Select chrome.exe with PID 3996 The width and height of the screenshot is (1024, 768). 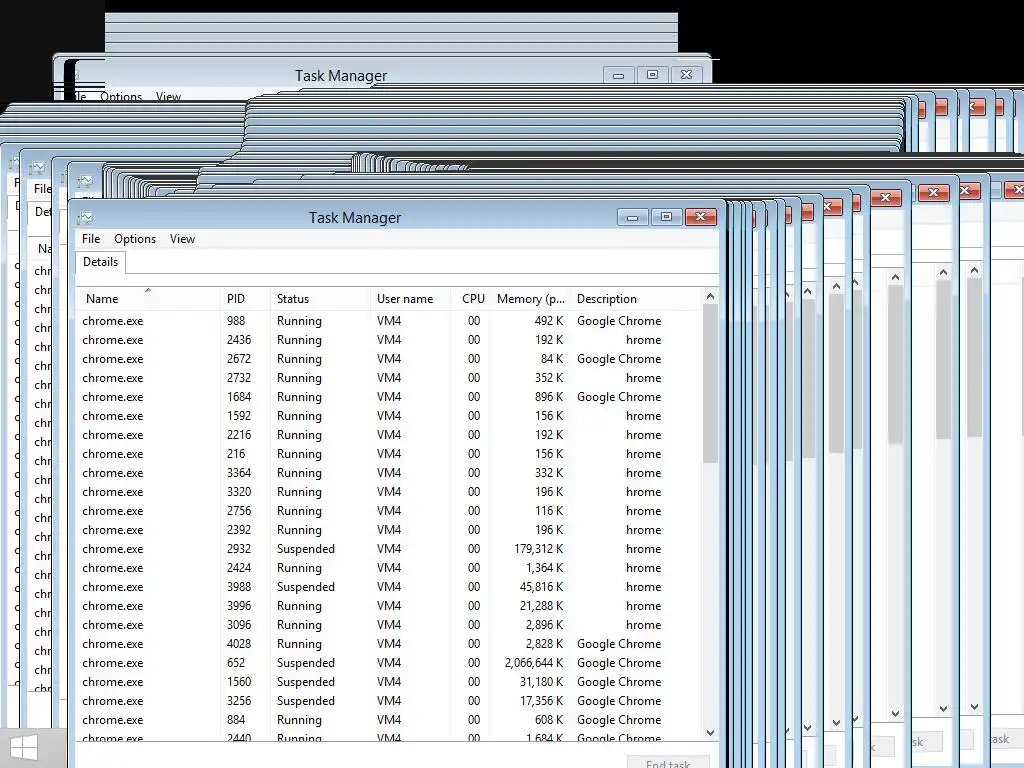coord(389,605)
